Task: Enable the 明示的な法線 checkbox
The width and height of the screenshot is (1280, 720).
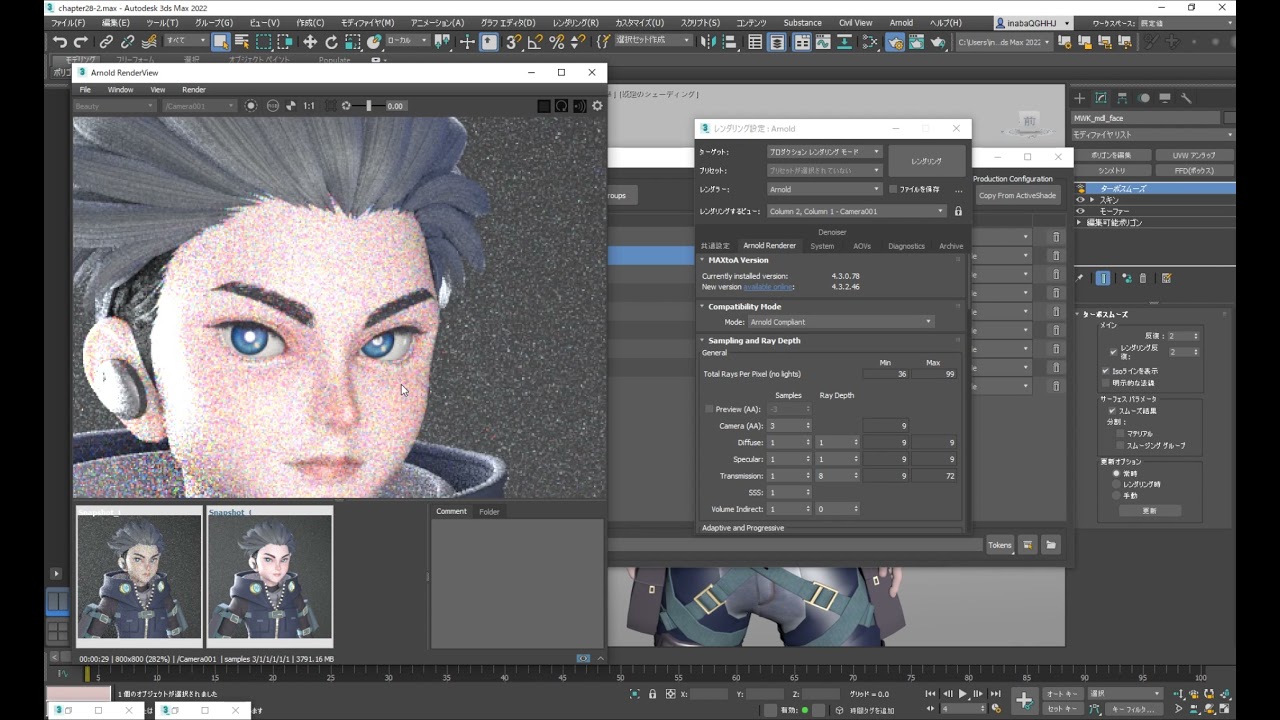Action: tap(1106, 383)
